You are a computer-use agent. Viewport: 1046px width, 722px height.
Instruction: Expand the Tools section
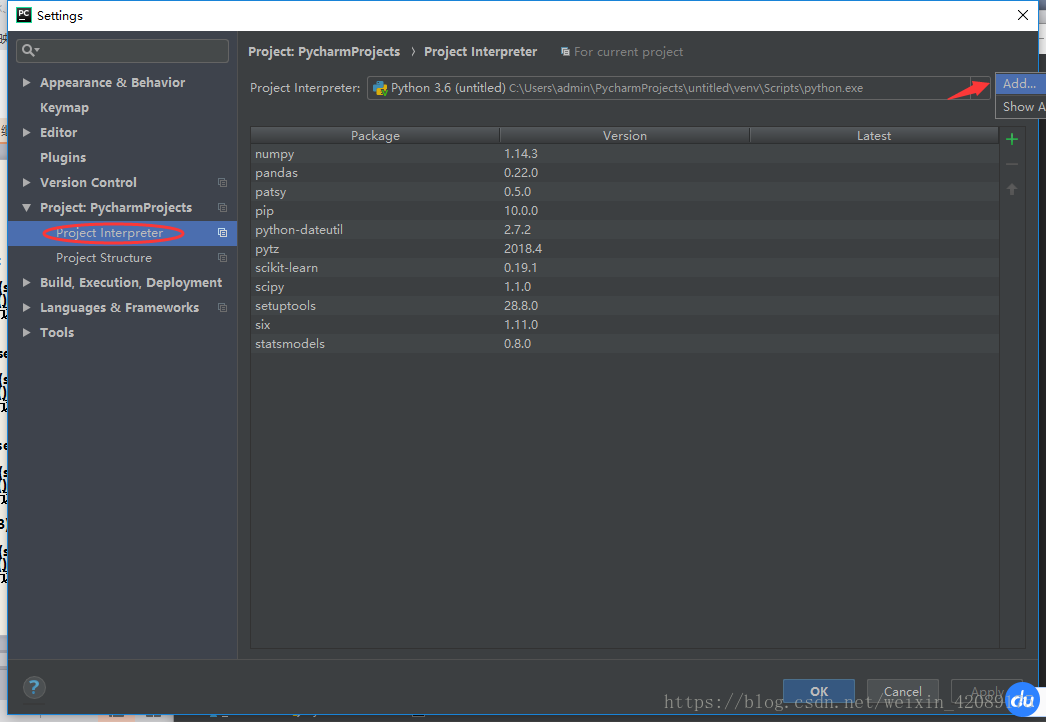[x=26, y=332]
